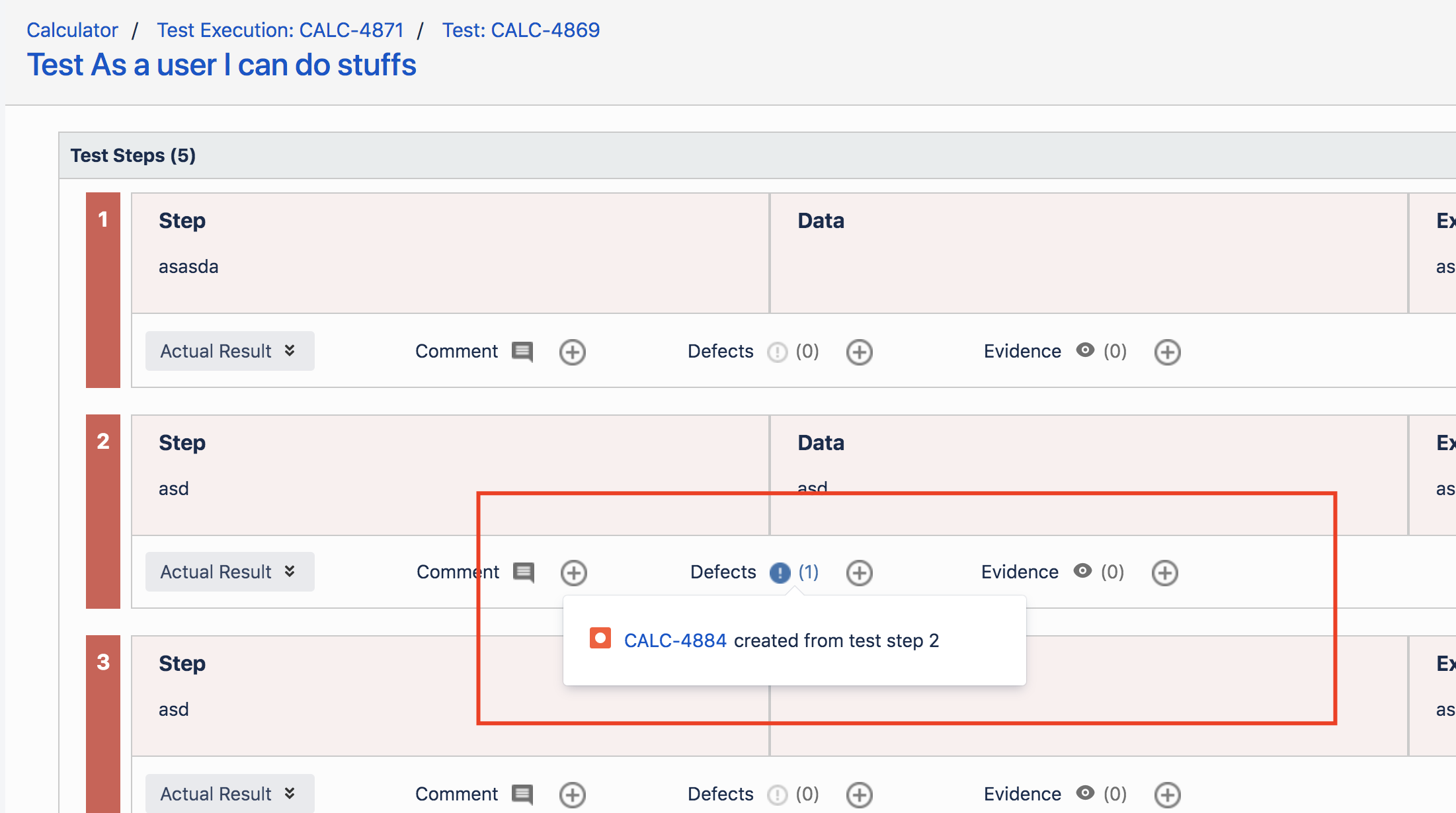Click the comment speech bubble in step 2
The image size is (1456, 813).
click(523, 572)
